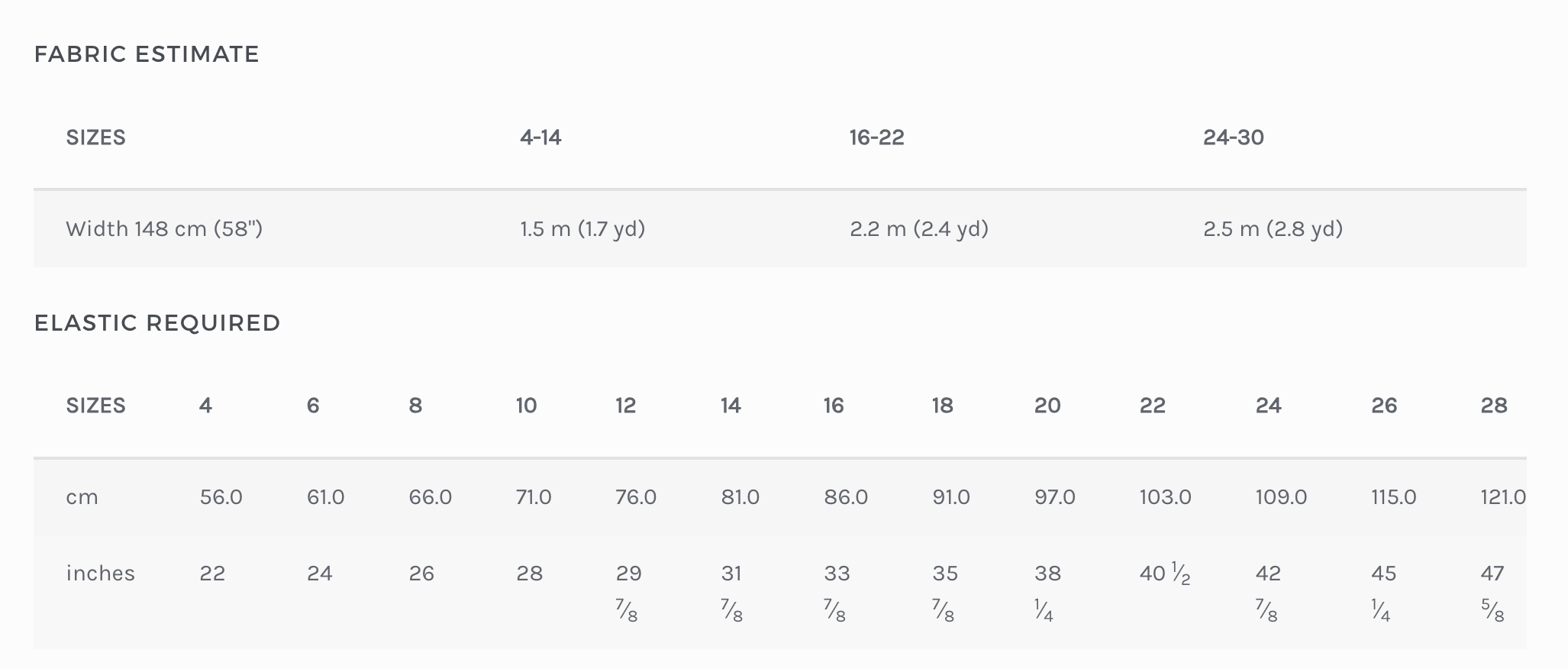The height and width of the screenshot is (669, 1568).
Task: Select the cm row label
Action: point(82,497)
